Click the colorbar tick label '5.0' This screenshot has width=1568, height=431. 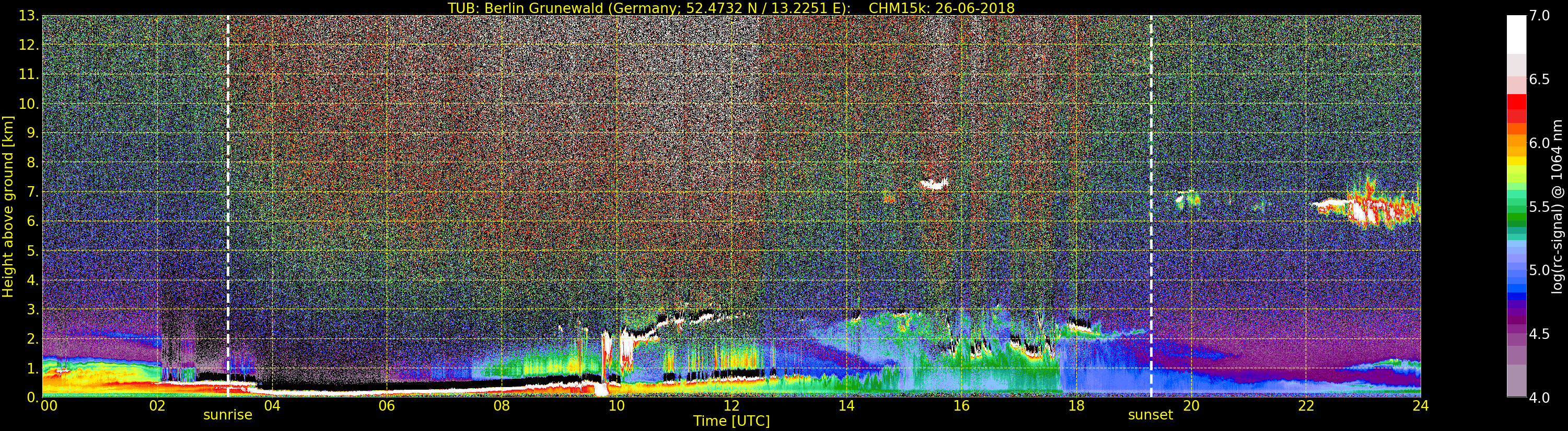1539,270
